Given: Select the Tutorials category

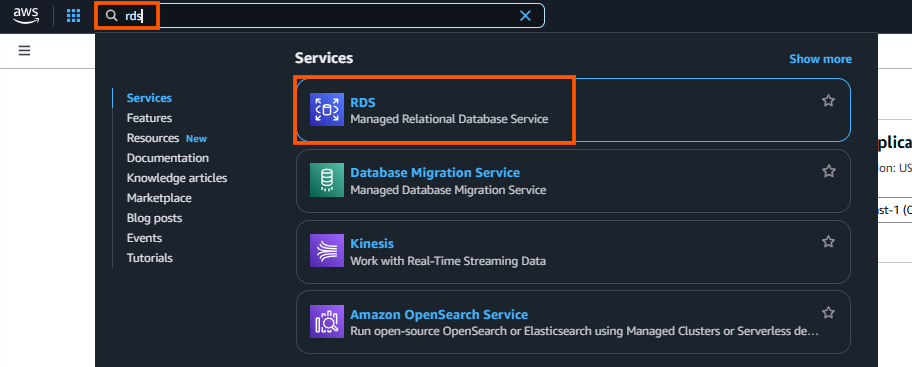Looking at the screenshot, I should (149, 258).
